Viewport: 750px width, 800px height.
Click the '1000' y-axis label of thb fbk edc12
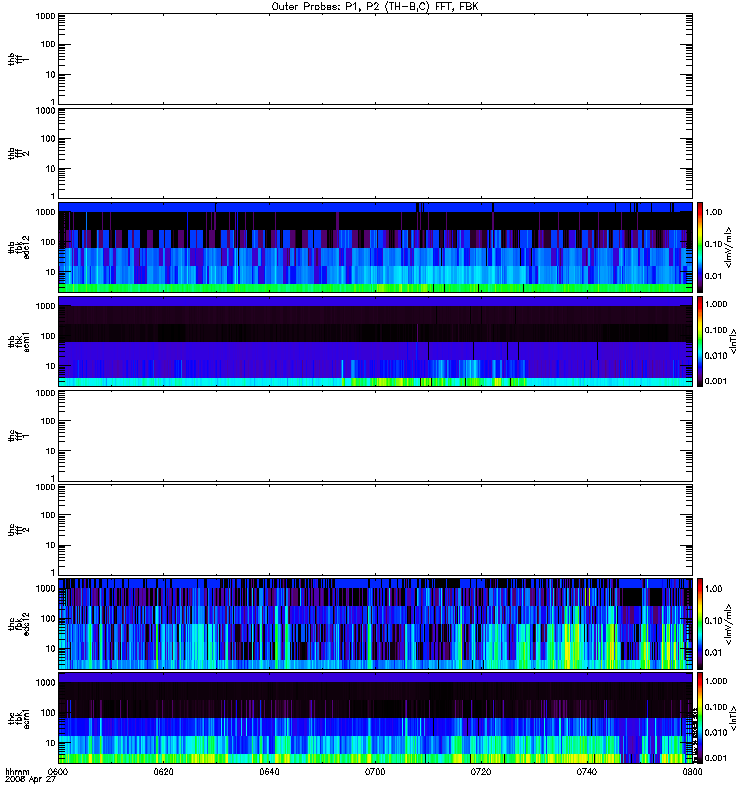click(45, 212)
